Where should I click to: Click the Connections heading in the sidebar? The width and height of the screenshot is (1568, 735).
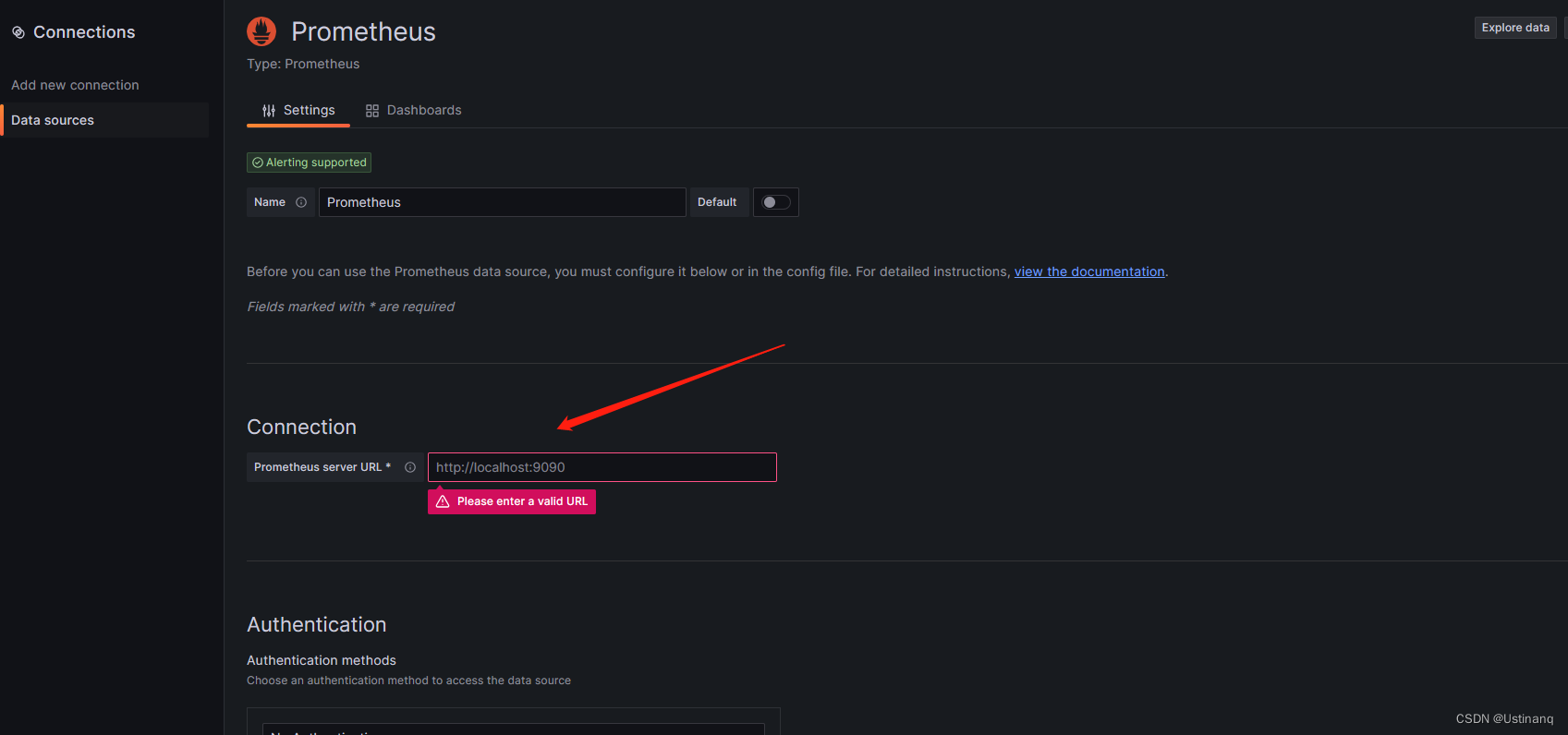click(84, 32)
